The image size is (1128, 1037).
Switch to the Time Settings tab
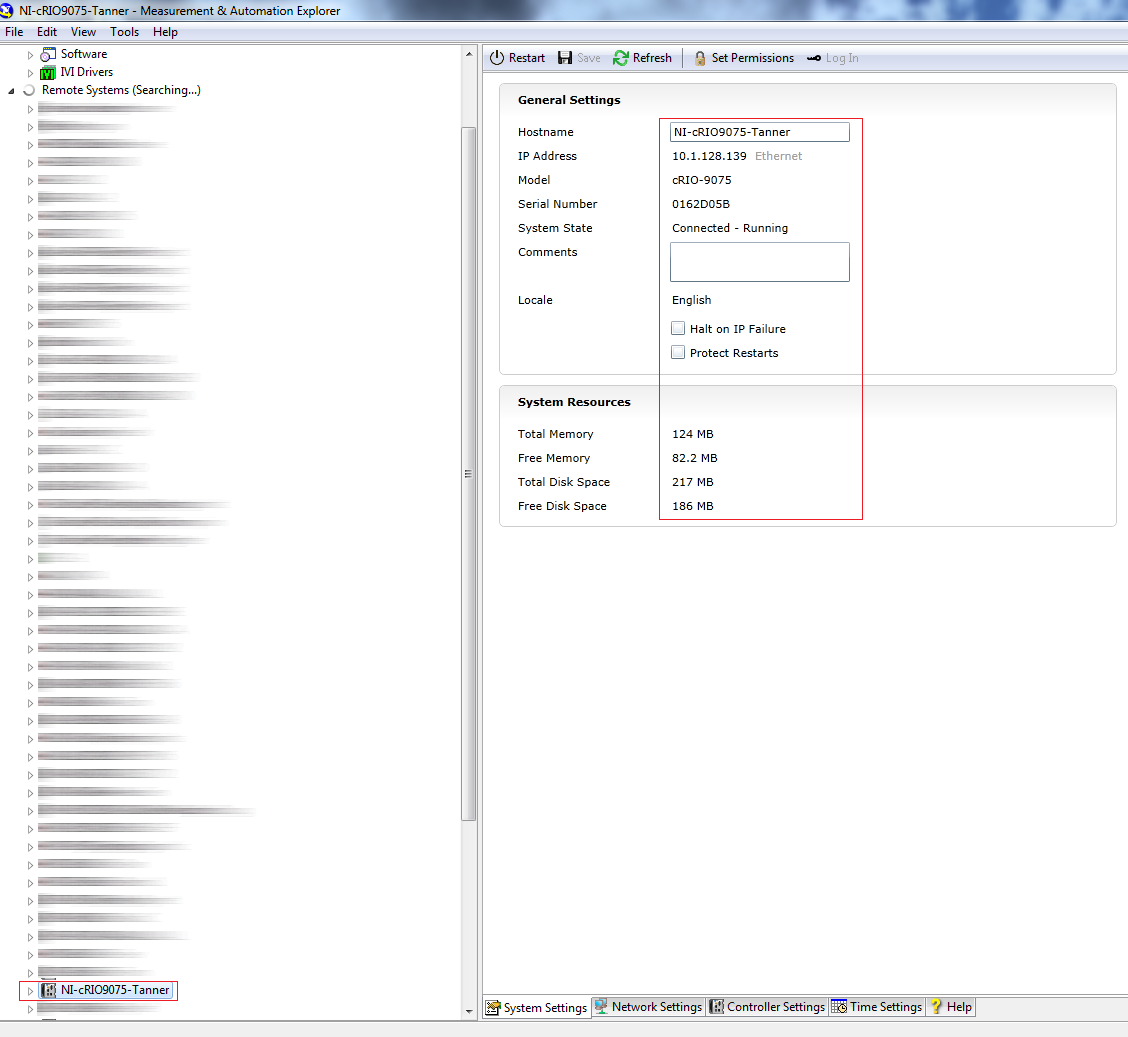tap(877, 1007)
